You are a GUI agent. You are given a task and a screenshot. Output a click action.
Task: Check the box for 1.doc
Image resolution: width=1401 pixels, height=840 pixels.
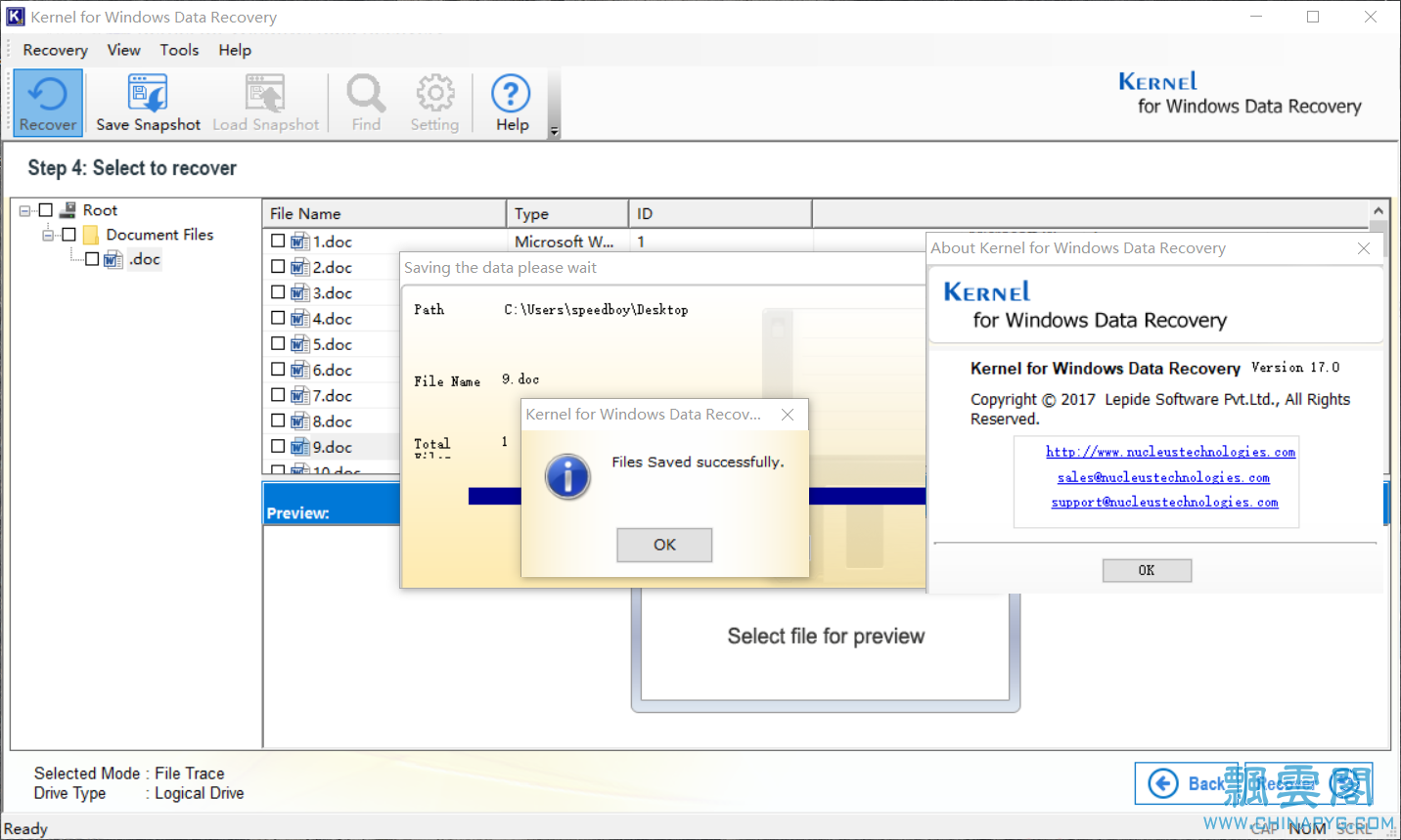point(278,241)
